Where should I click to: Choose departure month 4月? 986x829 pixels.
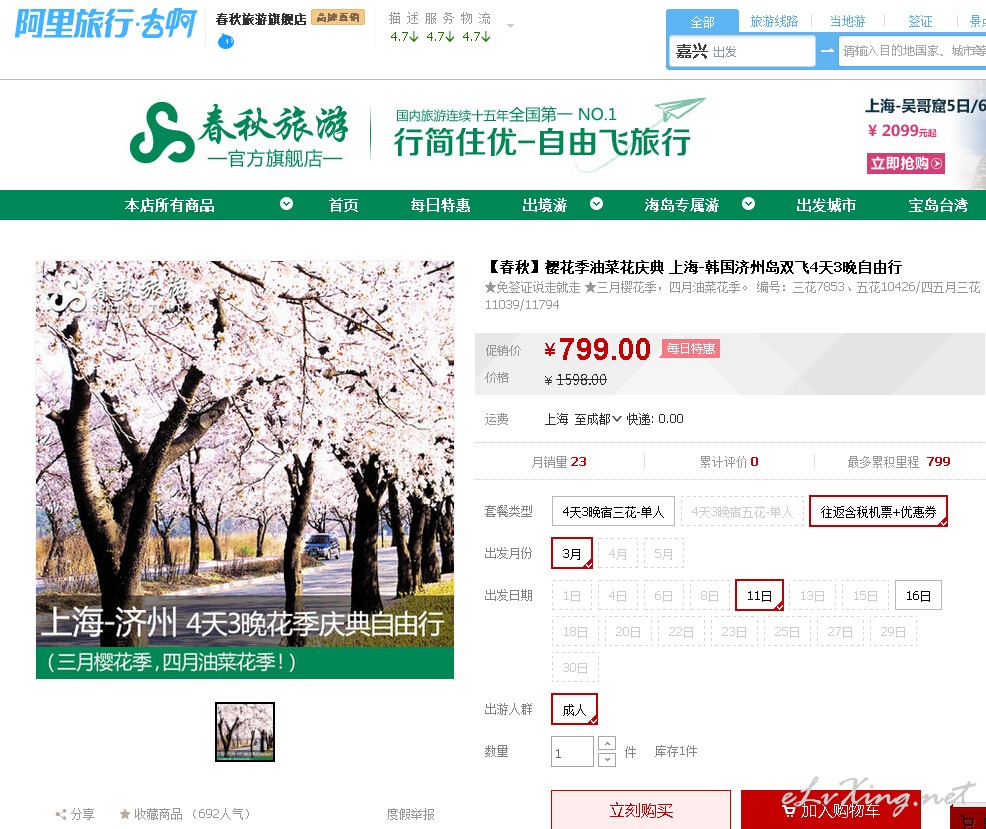pos(618,554)
